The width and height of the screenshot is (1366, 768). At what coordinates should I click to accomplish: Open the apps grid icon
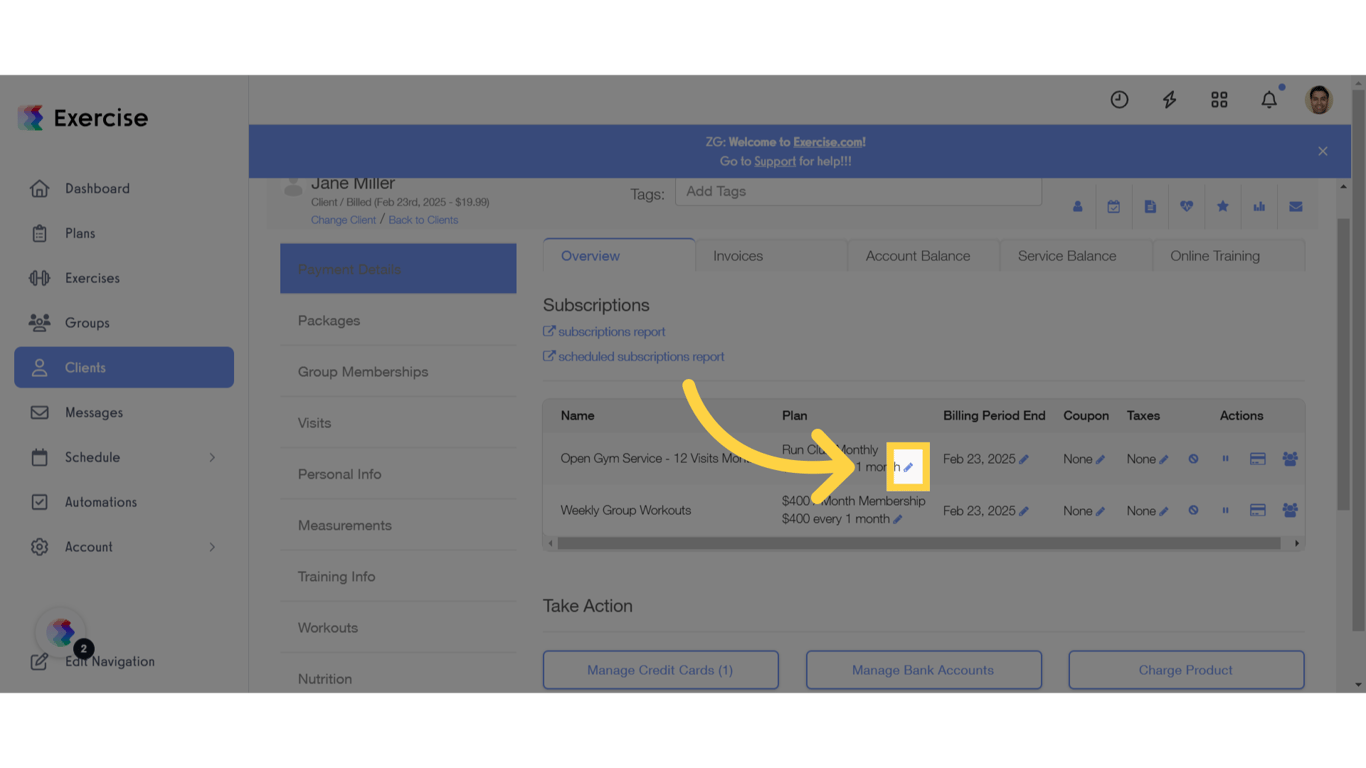tap(1219, 99)
